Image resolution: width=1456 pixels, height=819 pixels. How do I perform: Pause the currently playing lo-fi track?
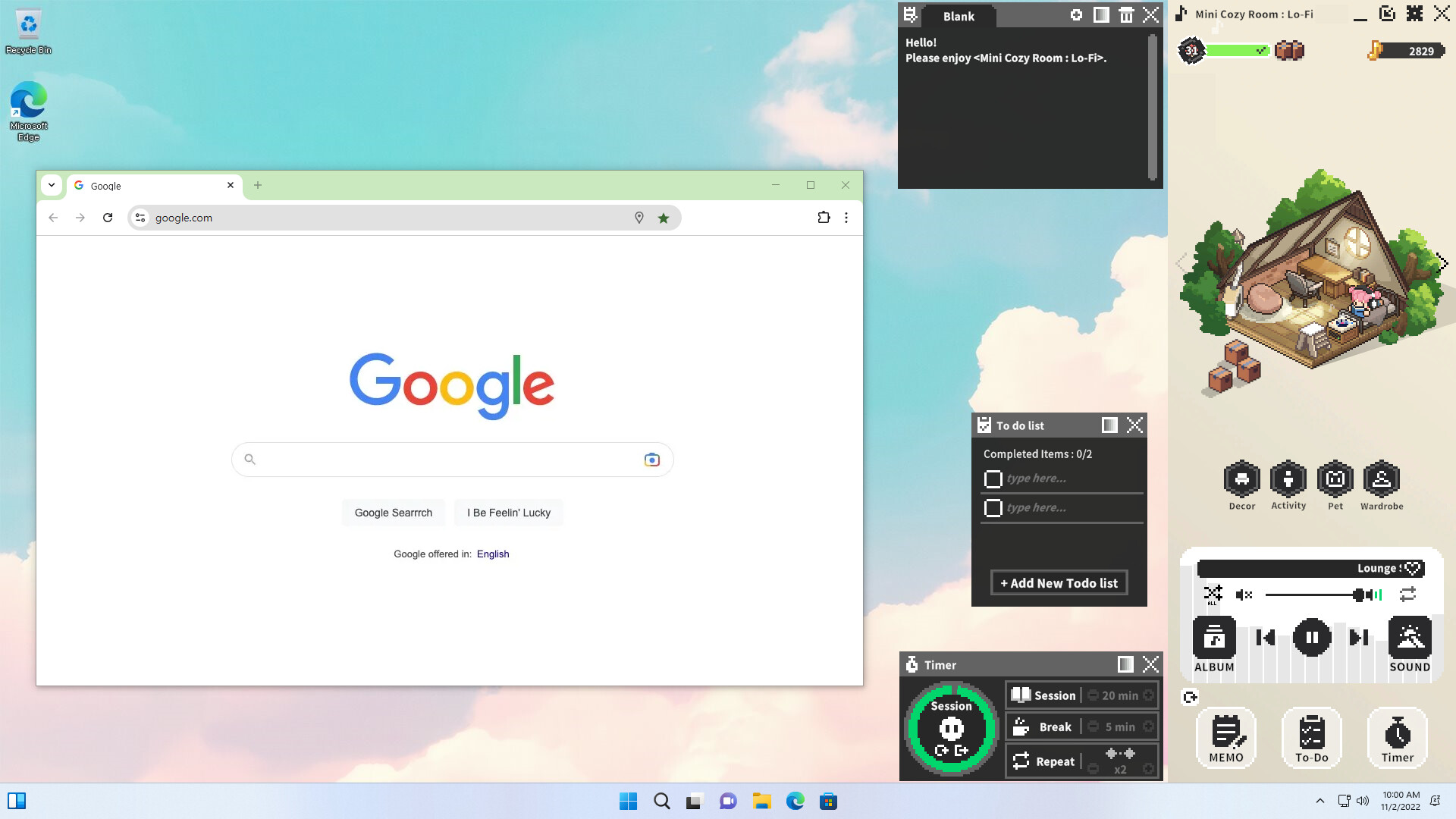pos(1312,637)
